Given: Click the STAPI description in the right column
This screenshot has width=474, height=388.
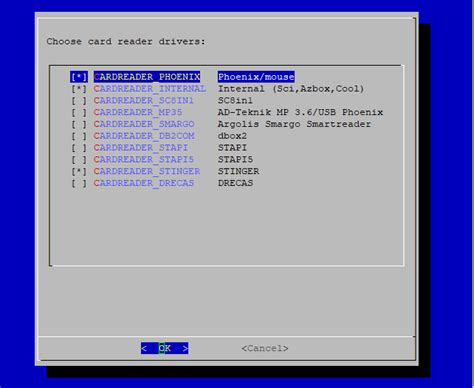Looking at the screenshot, I should pyautogui.click(x=232, y=148).
